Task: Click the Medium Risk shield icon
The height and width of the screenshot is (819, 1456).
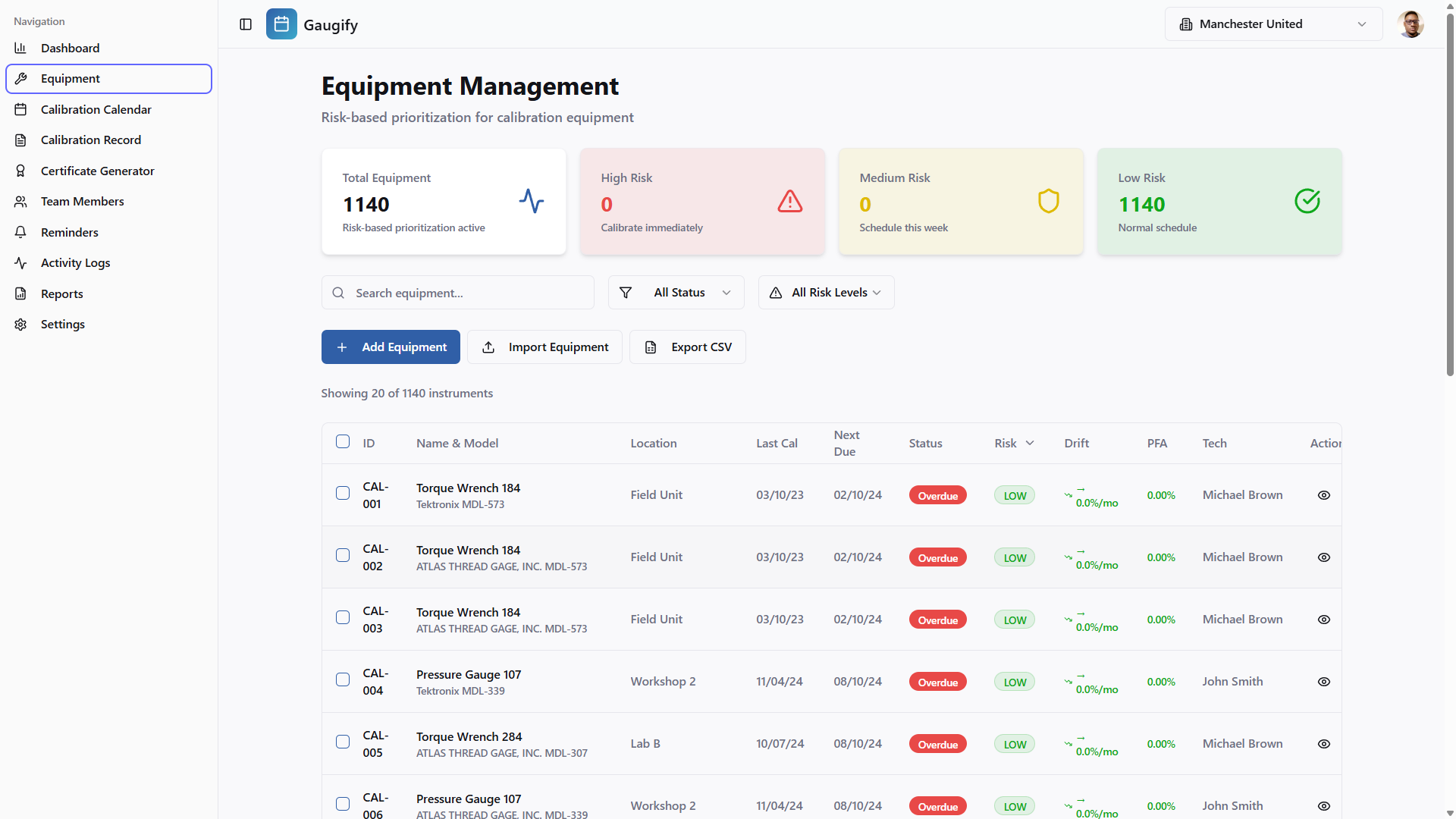Action: (1048, 202)
